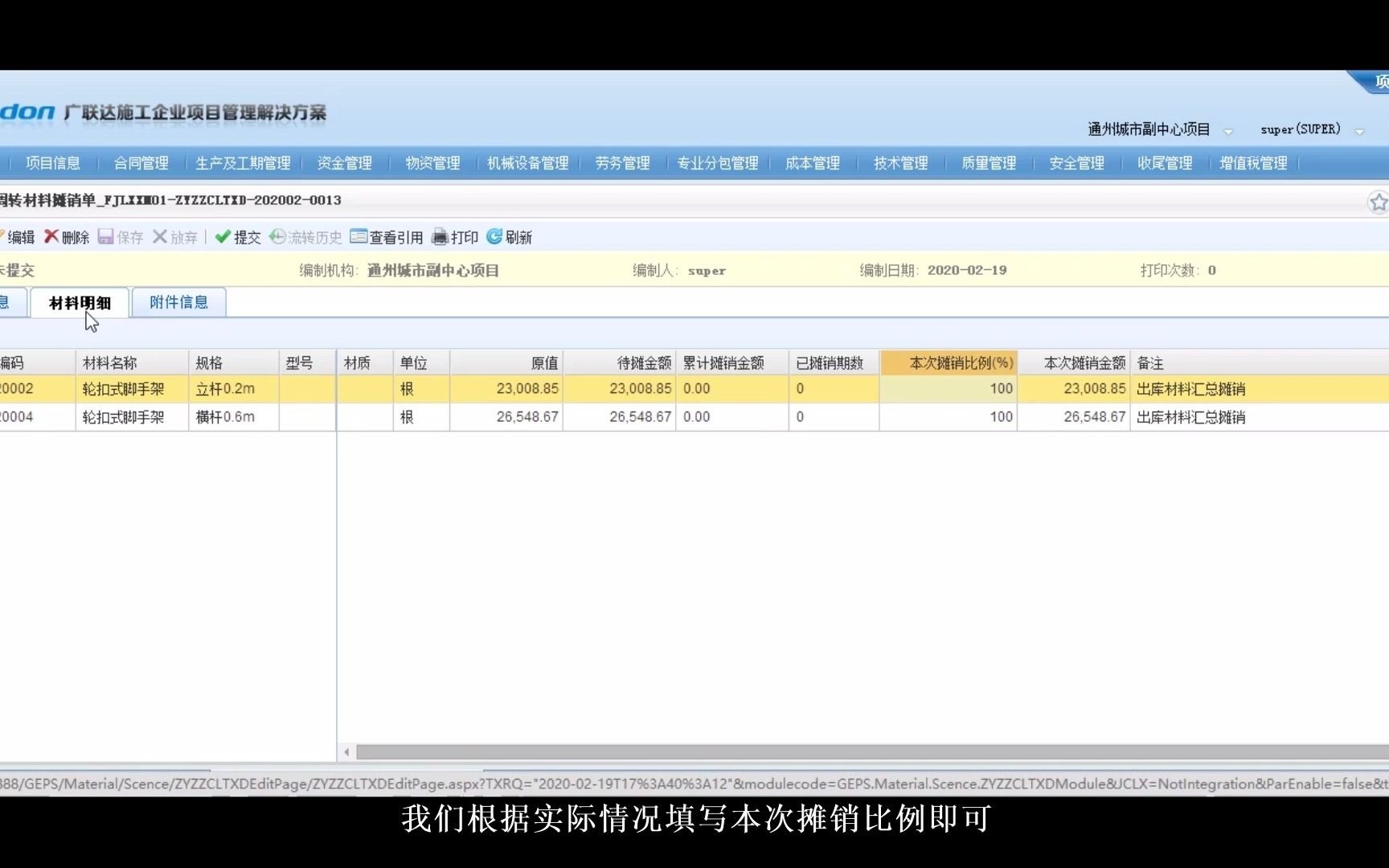This screenshot has height=868, width=1389.
Task: Click the 待摊金额 column header
Action: [x=619, y=363]
